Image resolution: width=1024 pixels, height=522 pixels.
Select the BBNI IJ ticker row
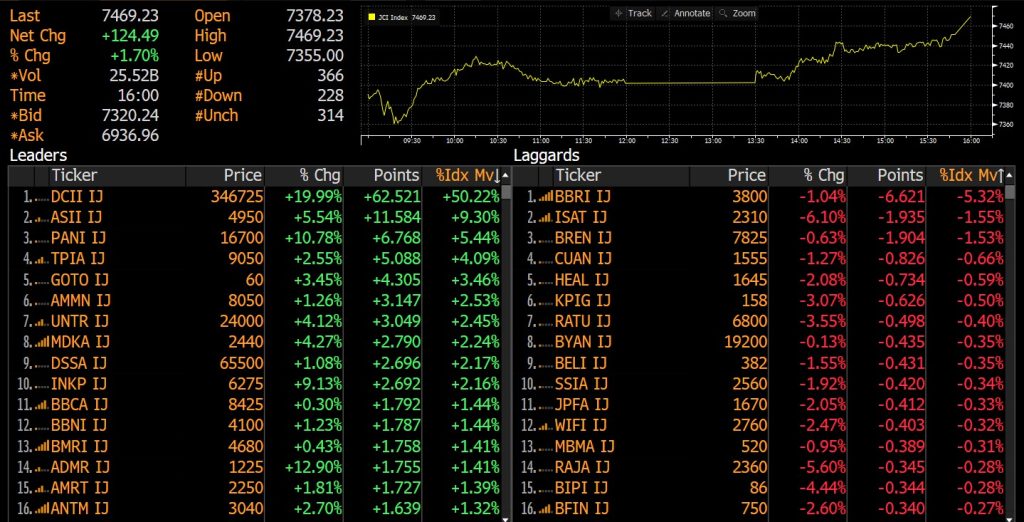click(x=254, y=426)
